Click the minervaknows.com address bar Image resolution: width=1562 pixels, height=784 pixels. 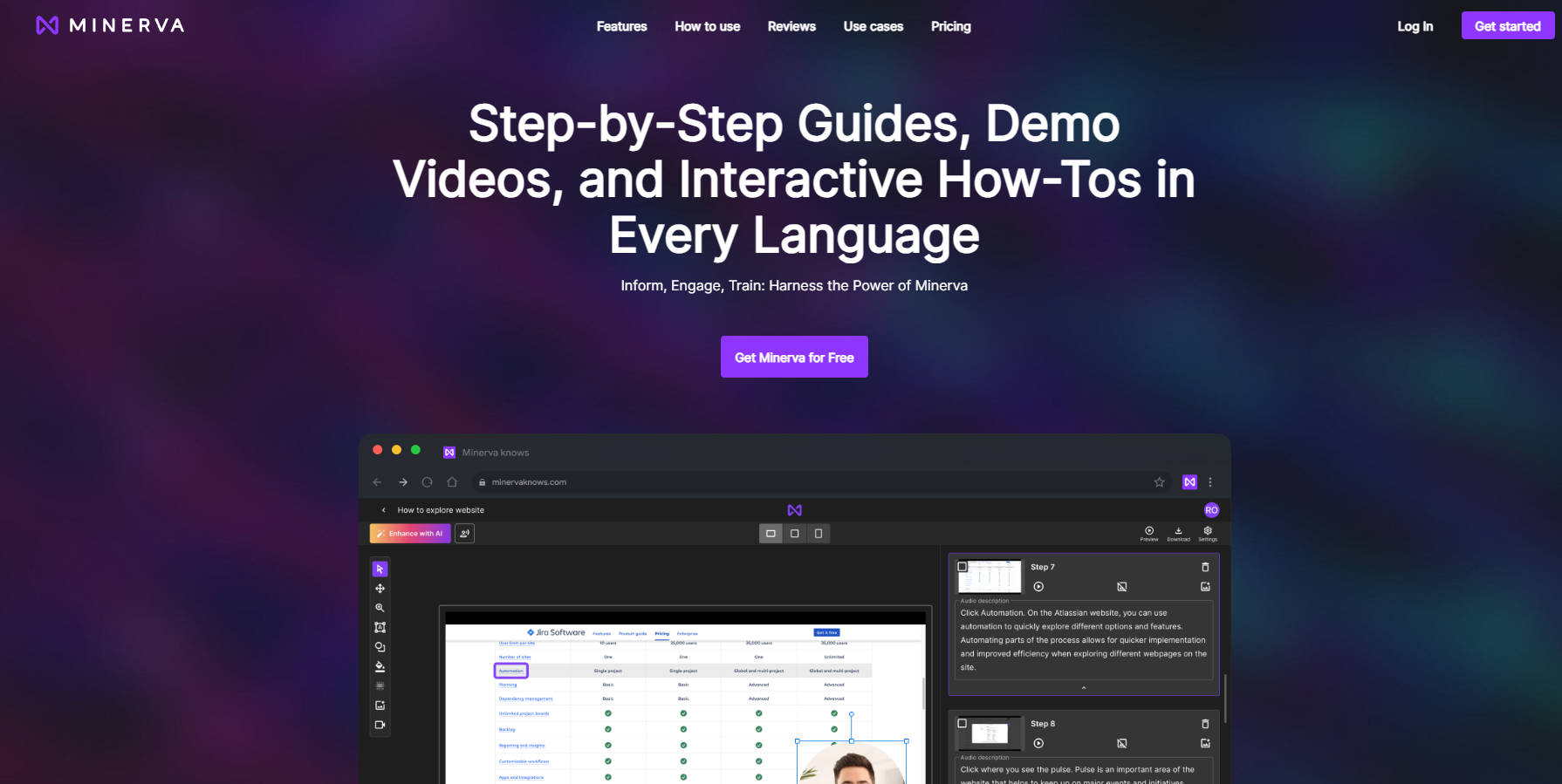(x=820, y=482)
